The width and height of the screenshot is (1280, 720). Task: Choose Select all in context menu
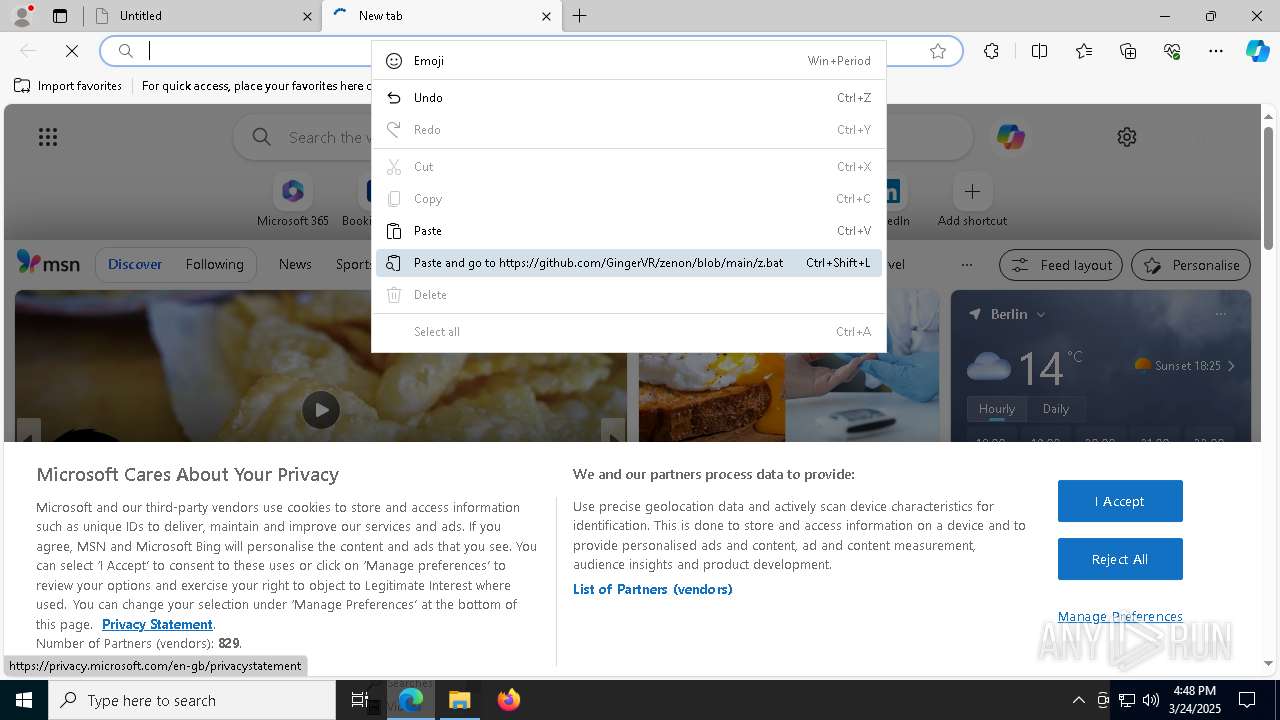pyautogui.click(x=629, y=332)
